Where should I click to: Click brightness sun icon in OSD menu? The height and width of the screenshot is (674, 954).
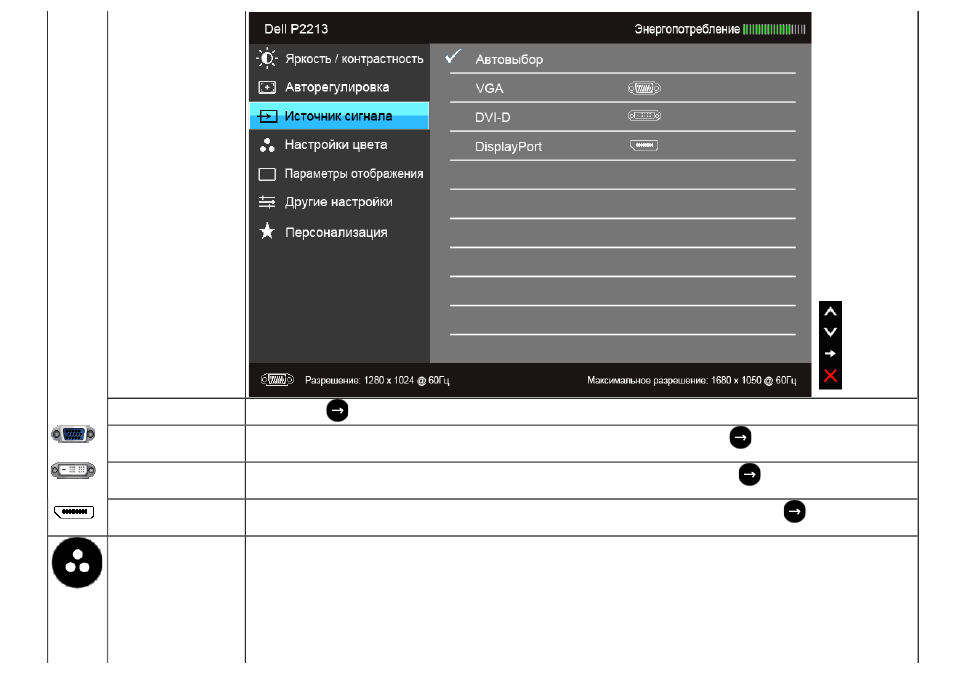click(x=267, y=58)
